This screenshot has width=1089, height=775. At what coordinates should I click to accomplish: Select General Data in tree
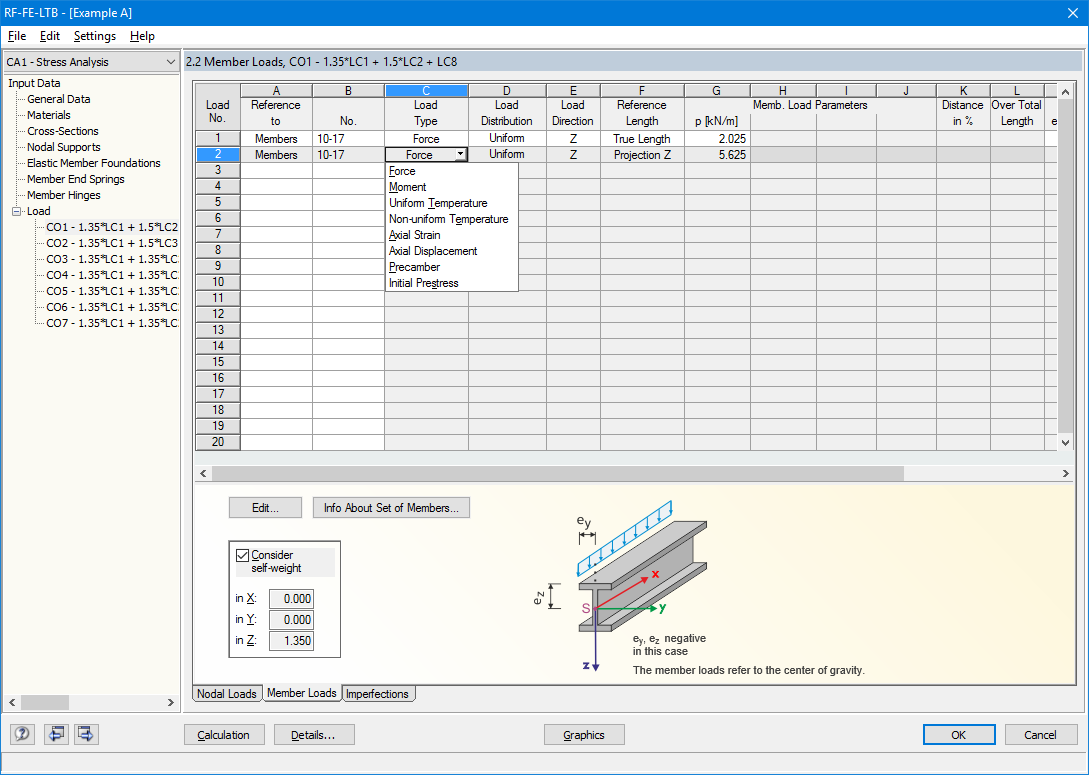[x=58, y=99]
